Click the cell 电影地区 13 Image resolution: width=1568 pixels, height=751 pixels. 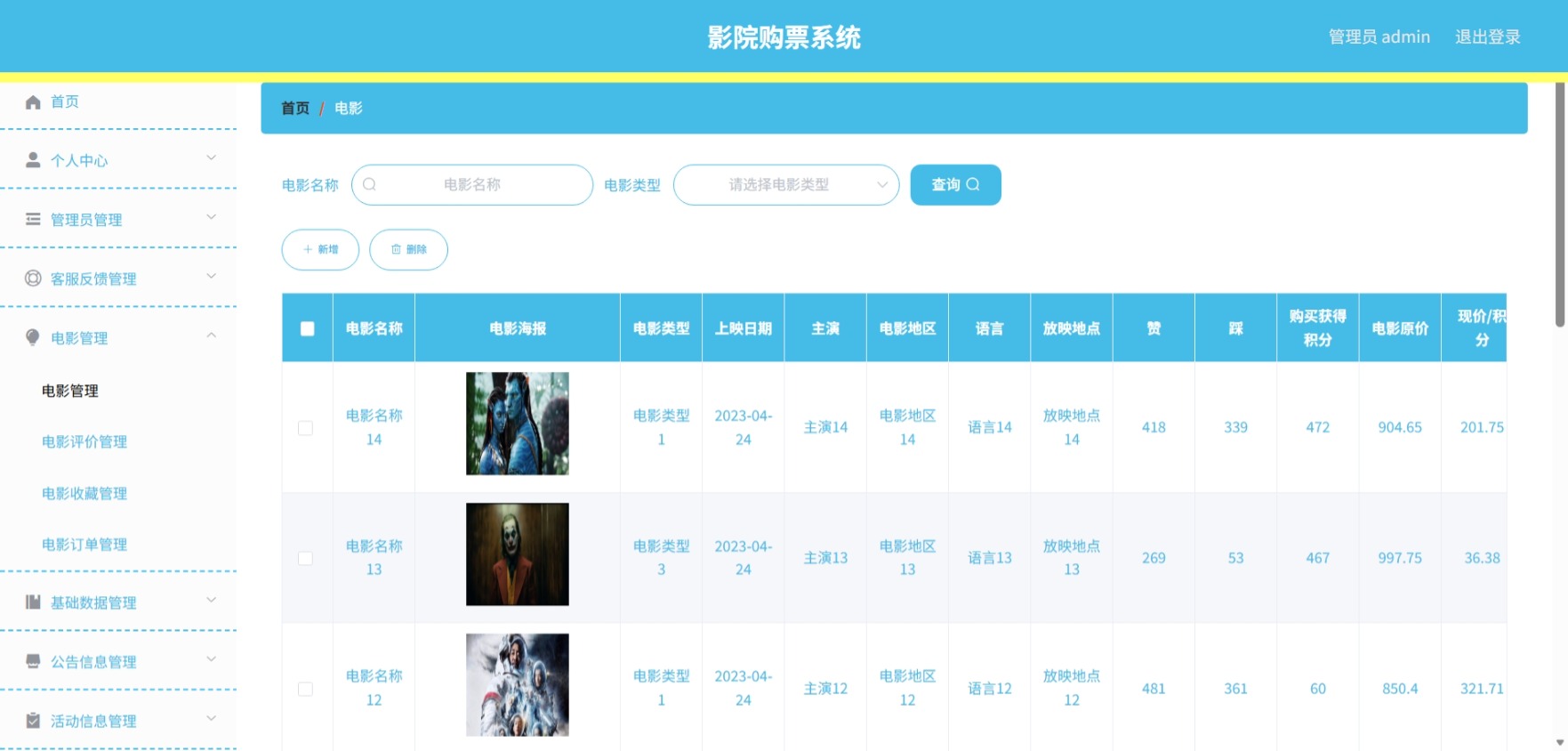(907, 558)
